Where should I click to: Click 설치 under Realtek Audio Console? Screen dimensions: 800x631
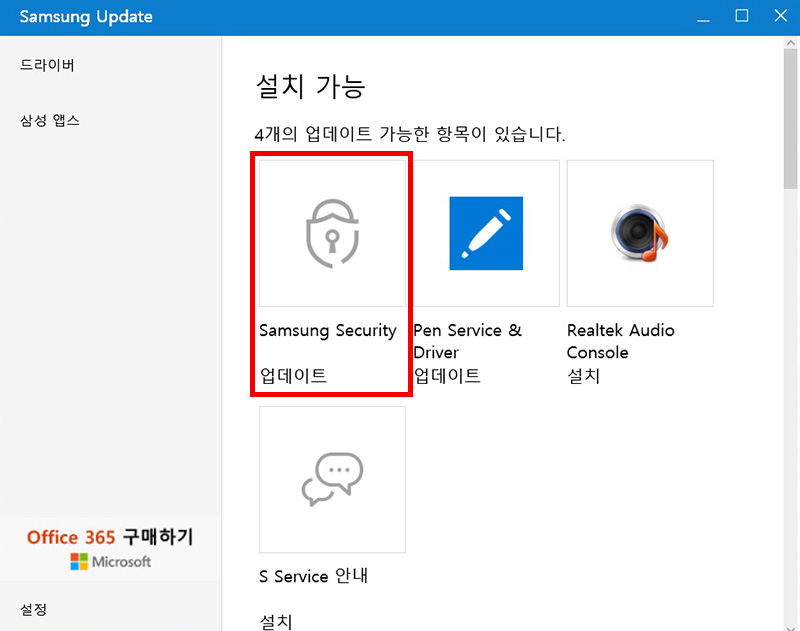click(x=583, y=376)
